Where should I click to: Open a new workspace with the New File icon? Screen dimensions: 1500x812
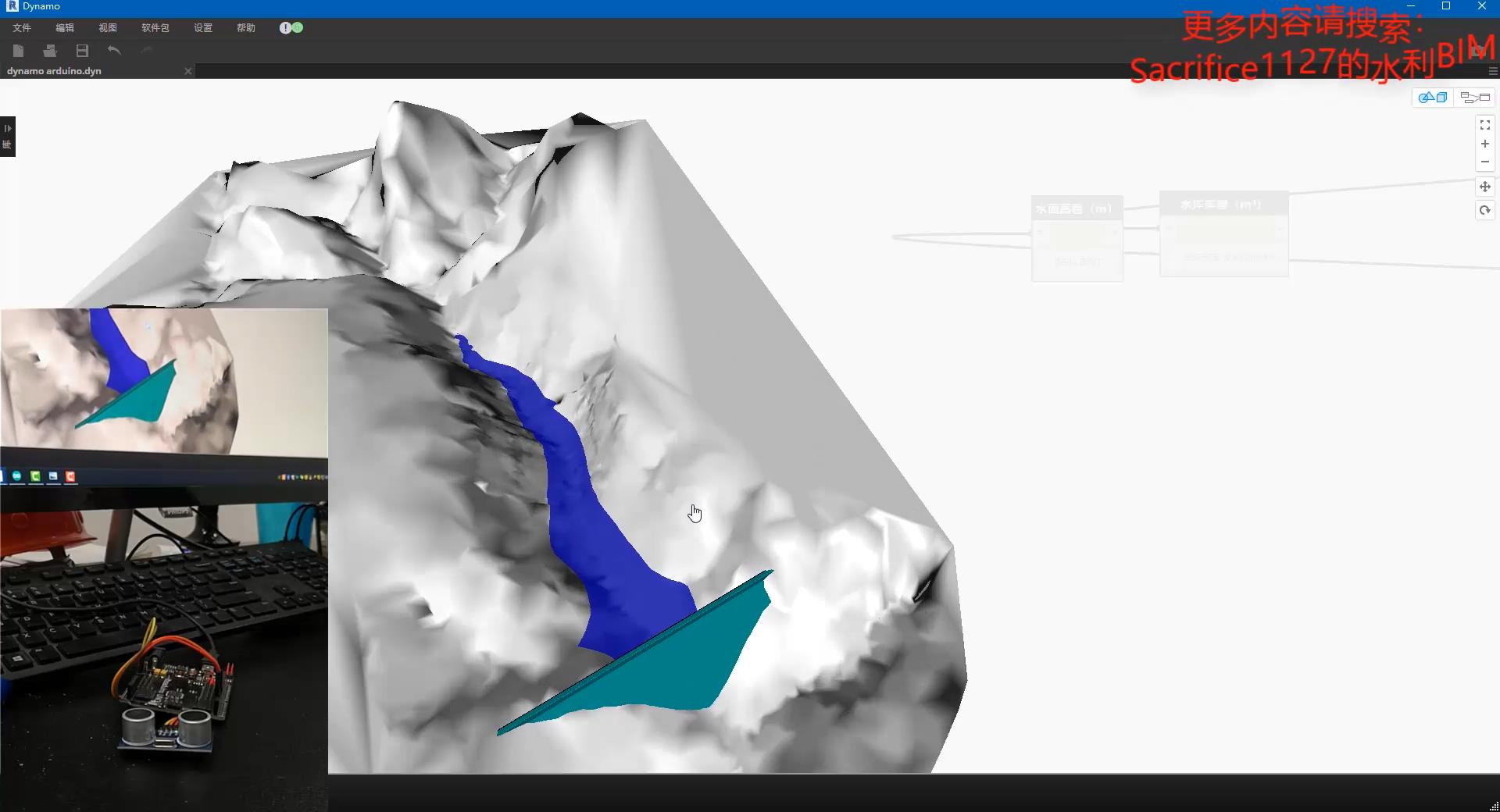18,50
